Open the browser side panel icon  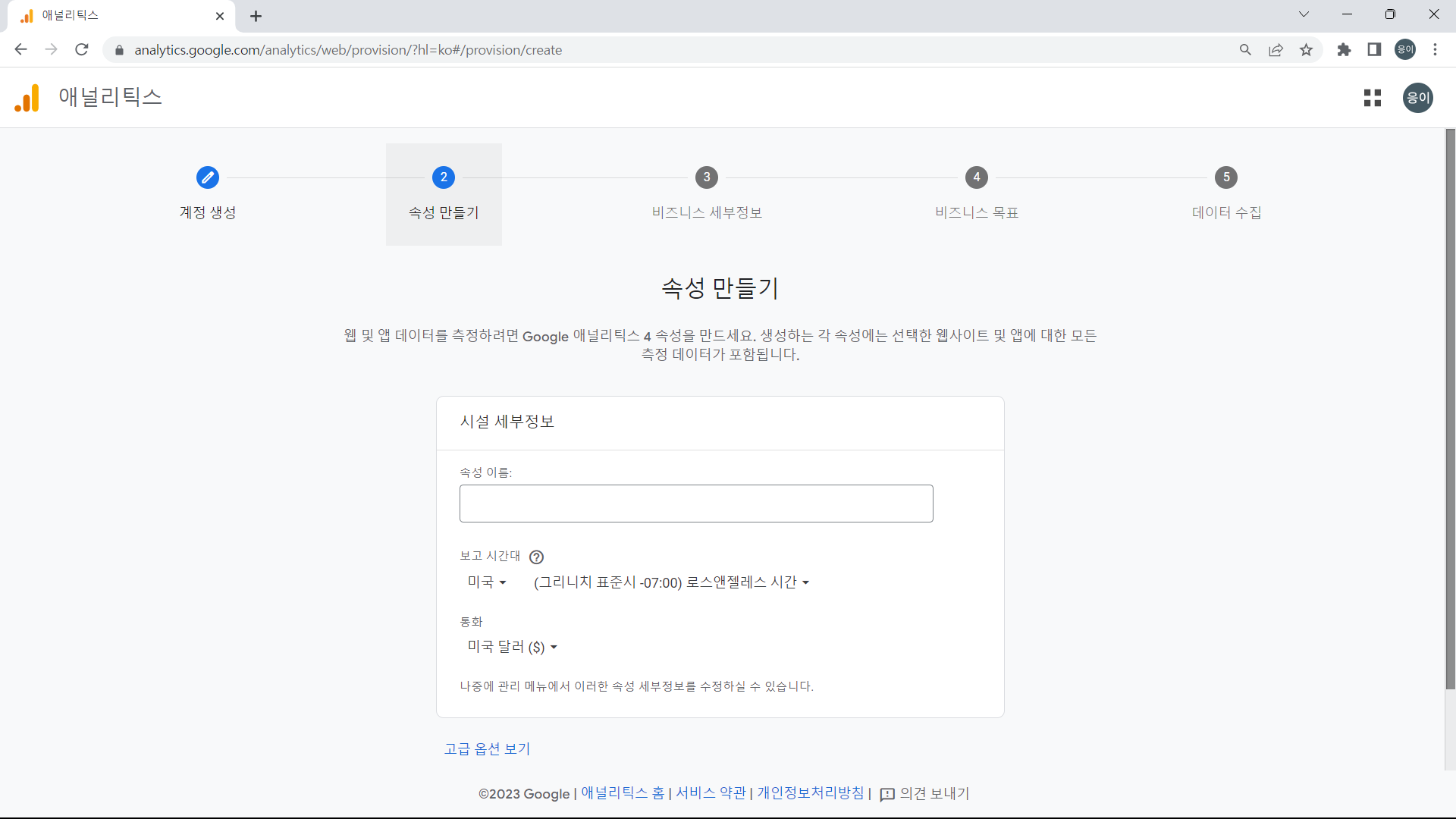(x=1374, y=49)
